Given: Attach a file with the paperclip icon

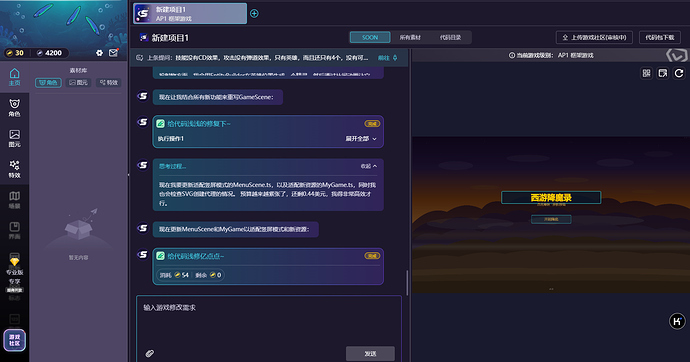Looking at the screenshot, I should (150, 353).
